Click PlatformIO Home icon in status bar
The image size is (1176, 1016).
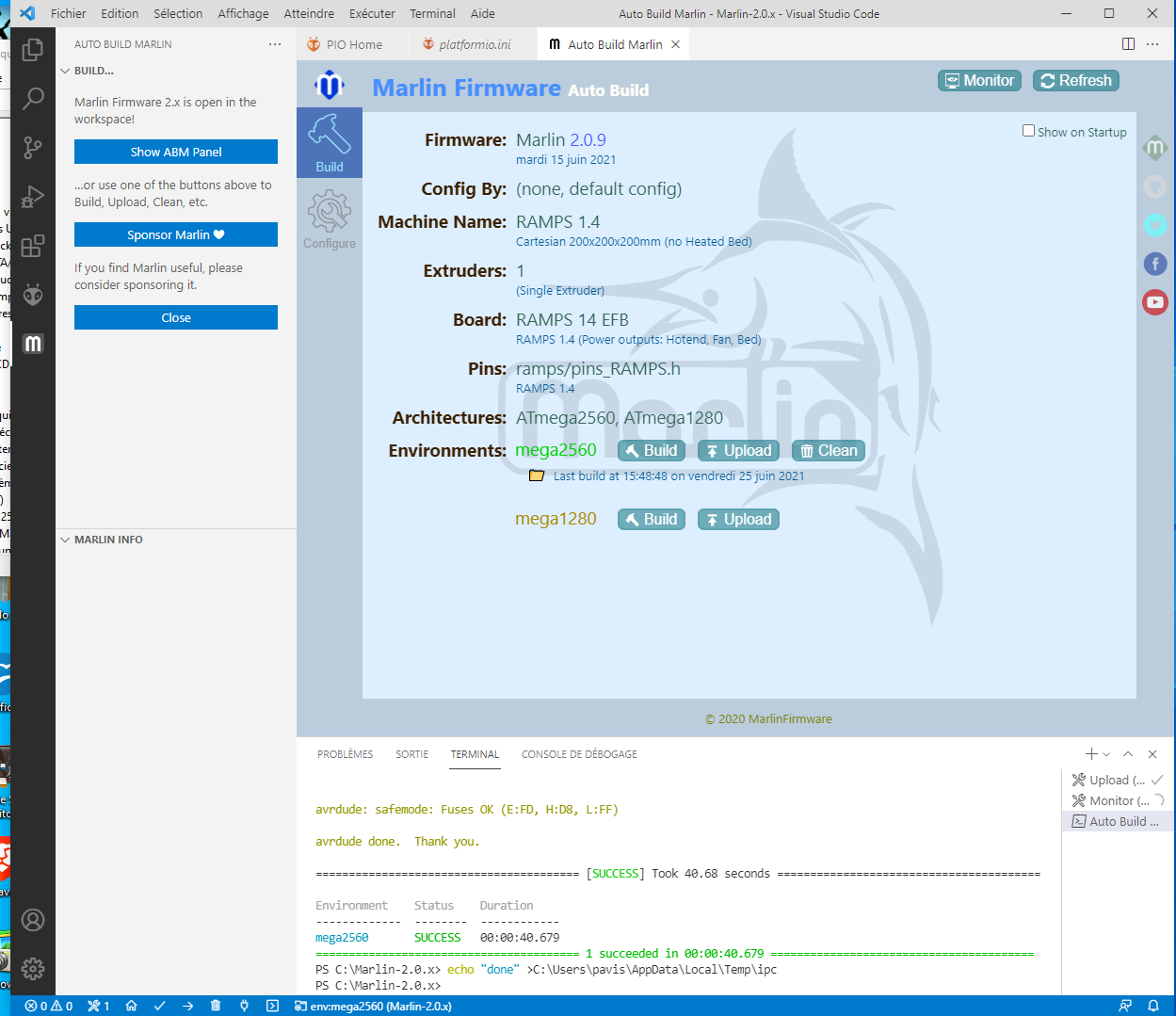(x=131, y=1006)
